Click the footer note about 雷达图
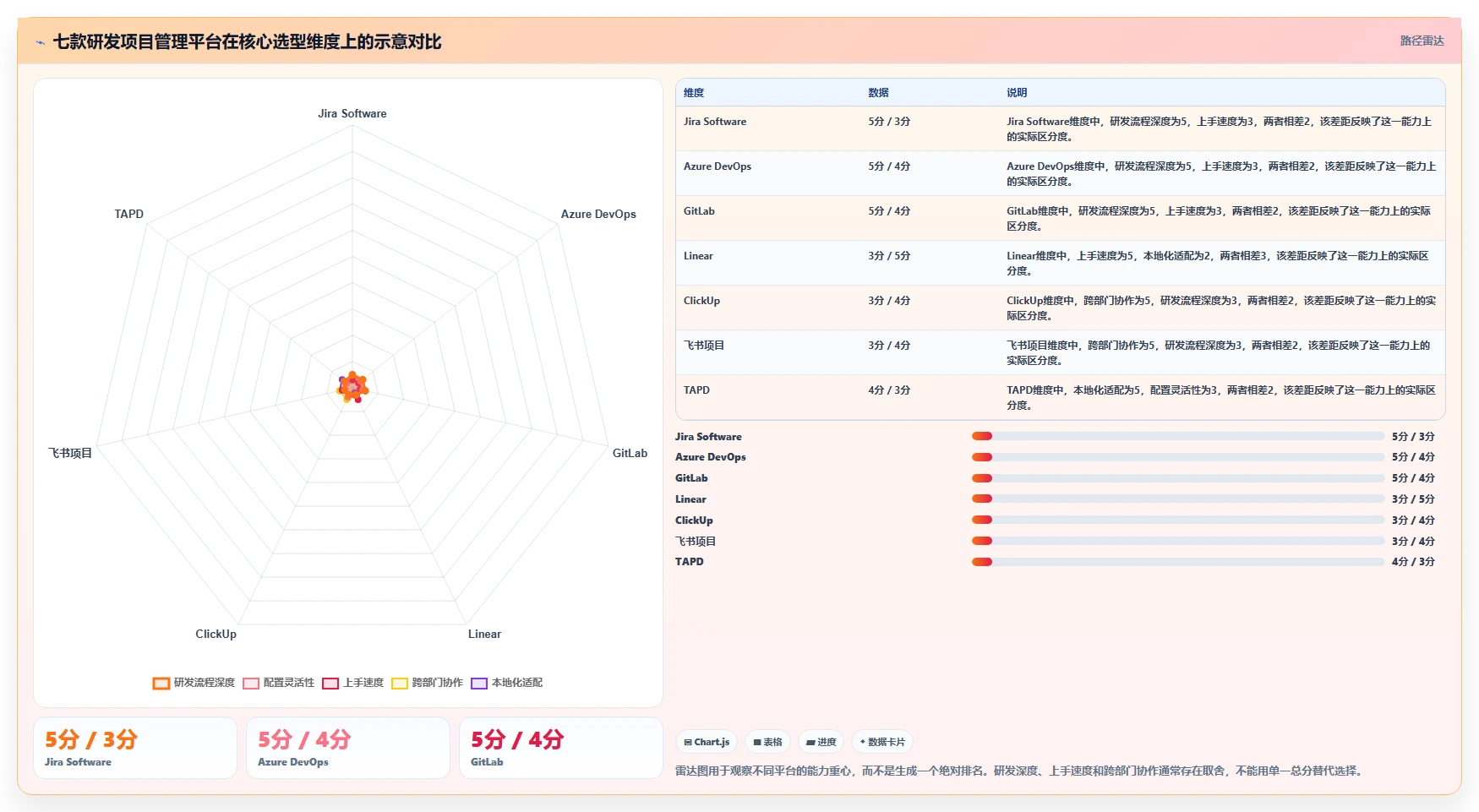Viewport: 1479px width, 812px height. [x=1020, y=771]
